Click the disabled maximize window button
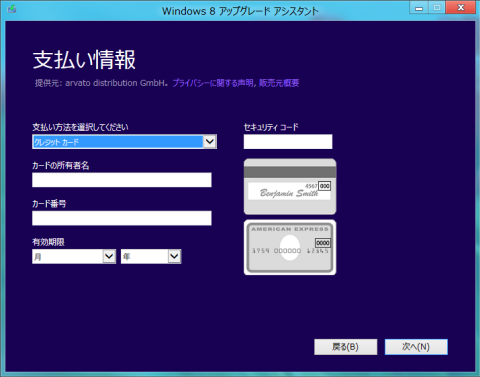 pyautogui.click(x=437, y=7)
